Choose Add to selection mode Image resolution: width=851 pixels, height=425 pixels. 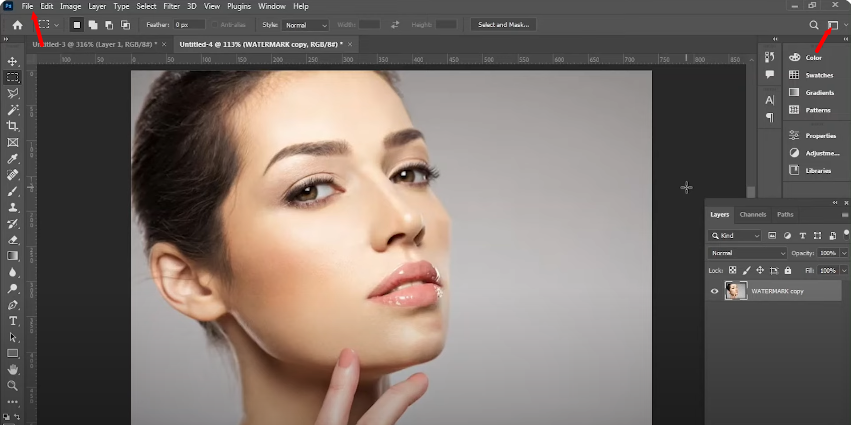point(93,25)
